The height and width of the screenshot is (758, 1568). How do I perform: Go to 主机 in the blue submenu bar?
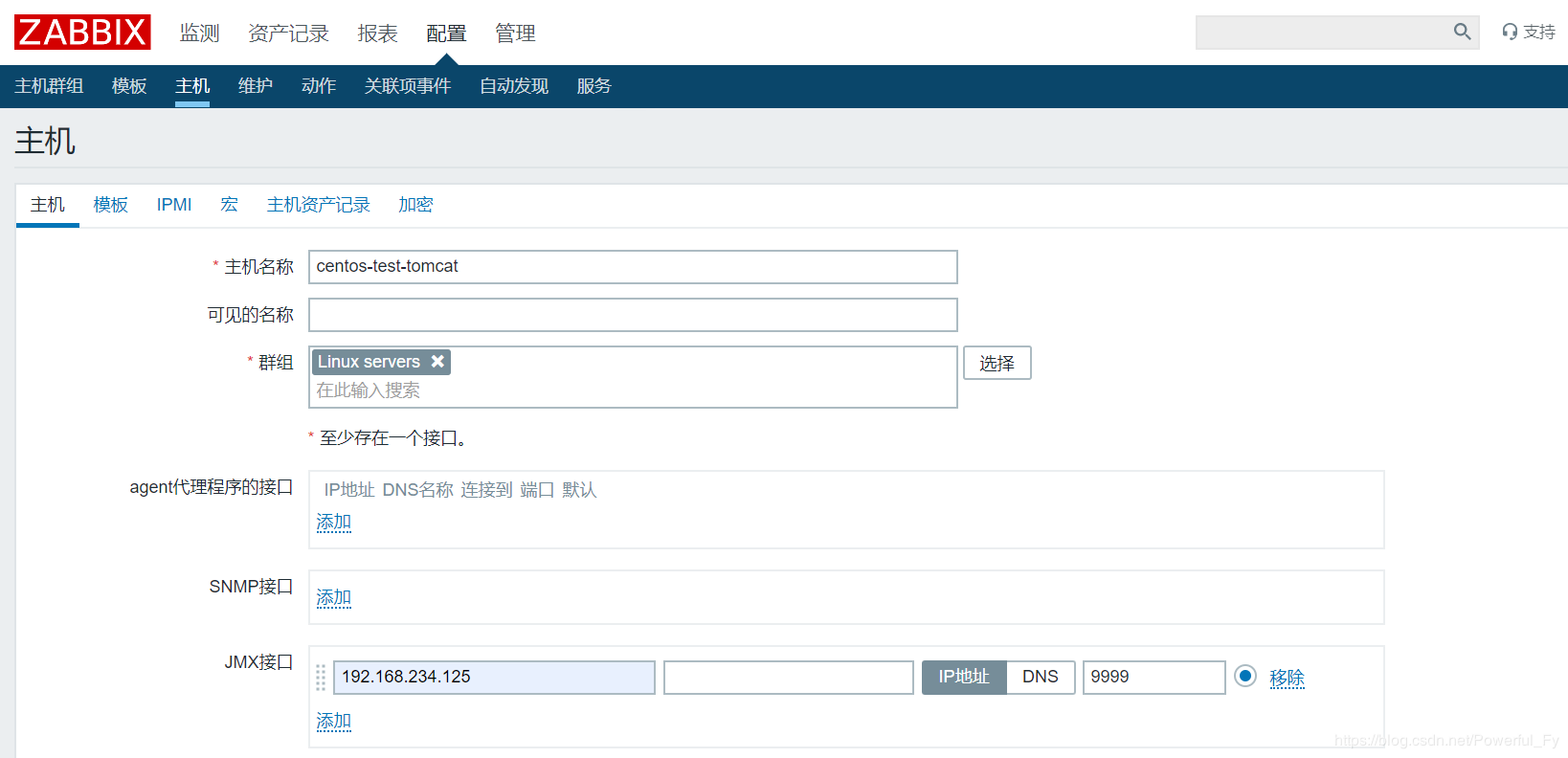192,86
